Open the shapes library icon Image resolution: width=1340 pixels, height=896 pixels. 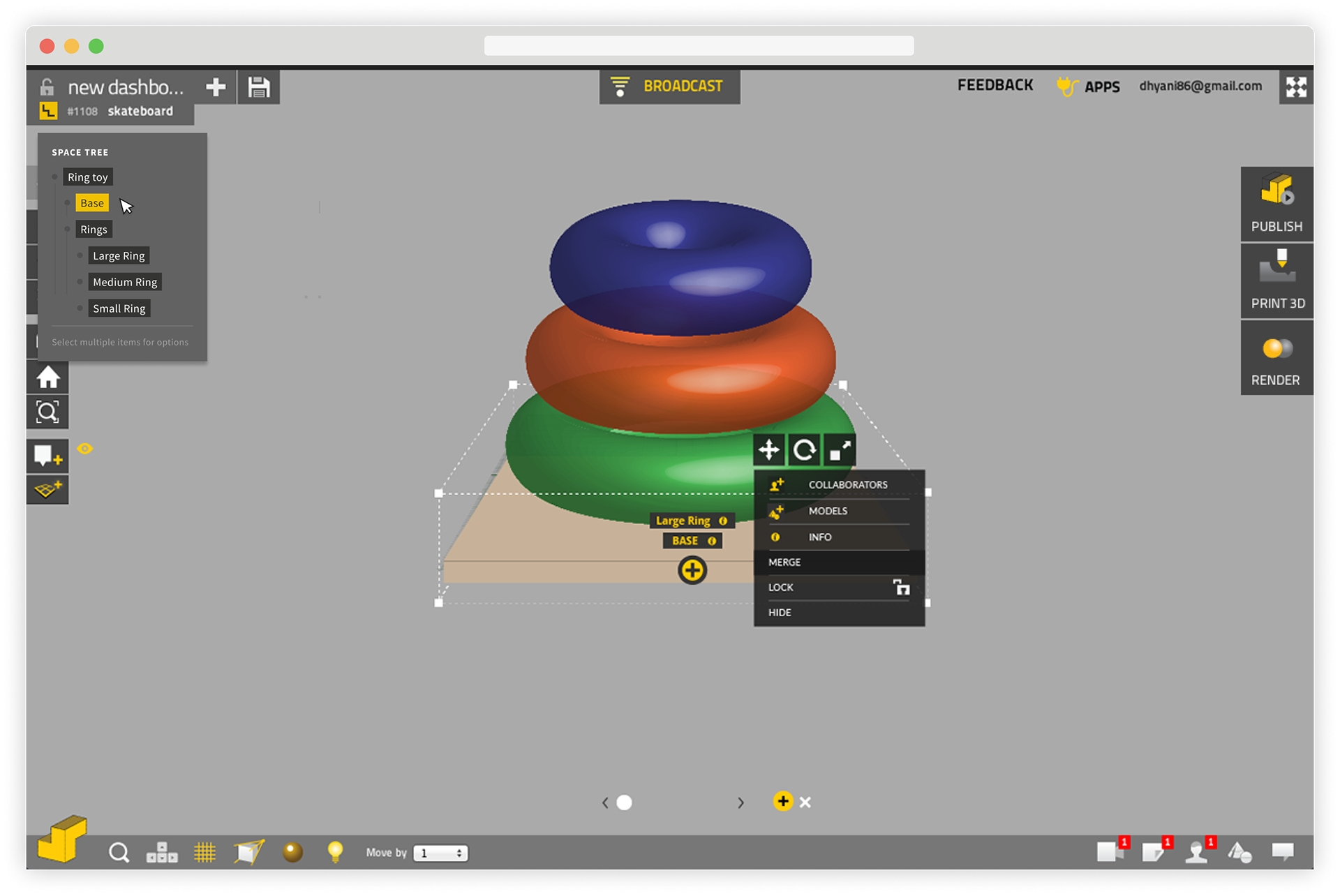point(1240,852)
